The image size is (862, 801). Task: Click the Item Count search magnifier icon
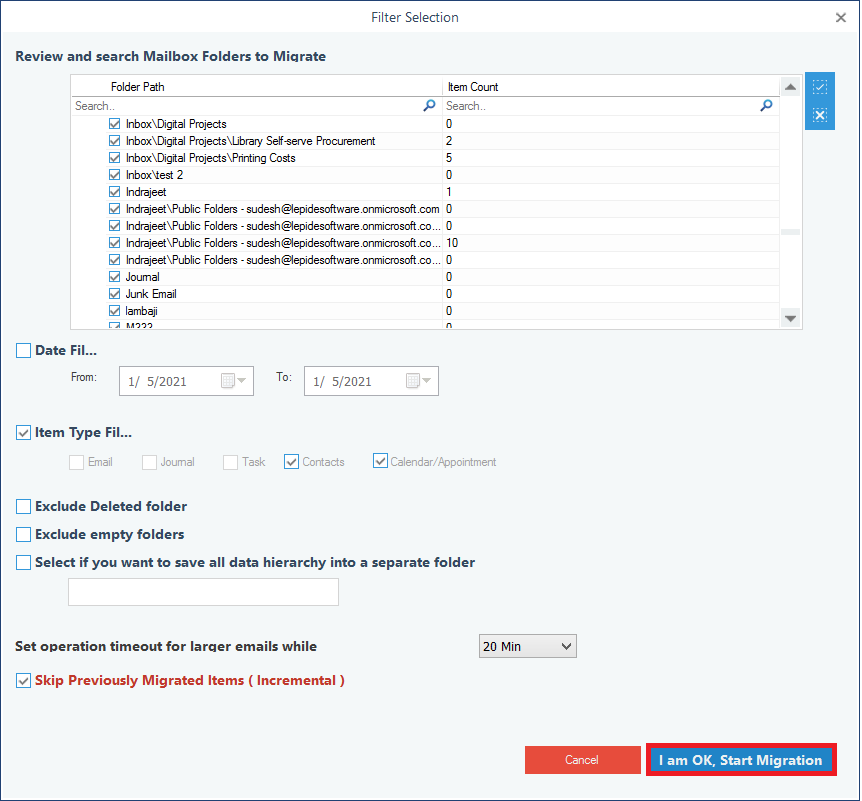click(766, 106)
